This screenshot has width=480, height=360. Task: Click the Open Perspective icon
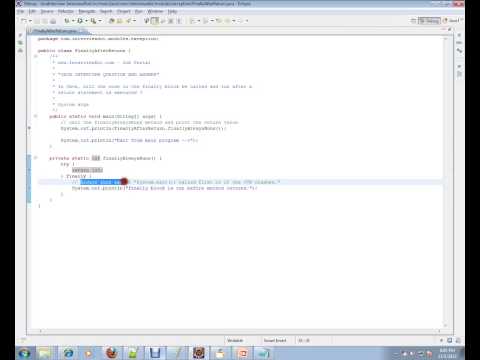click(413, 21)
